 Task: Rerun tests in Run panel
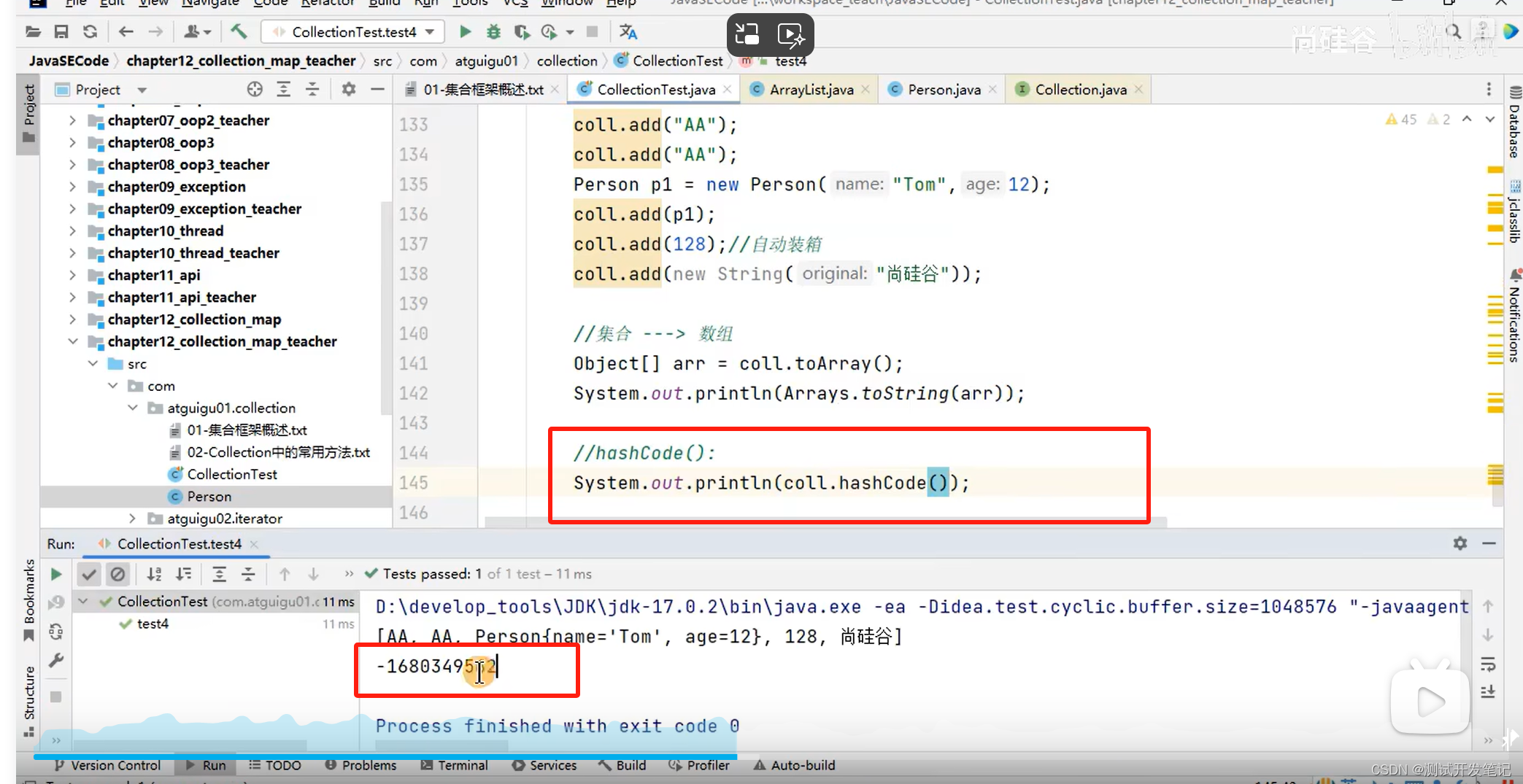click(x=56, y=575)
